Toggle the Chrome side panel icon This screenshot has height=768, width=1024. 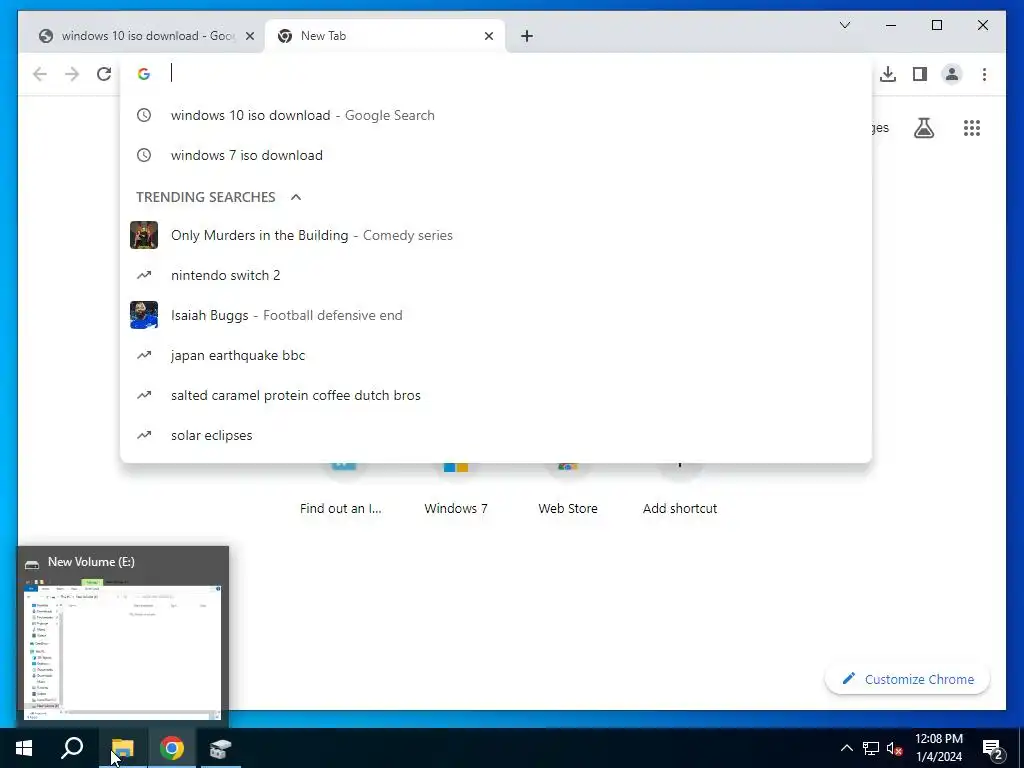pyautogui.click(x=920, y=74)
